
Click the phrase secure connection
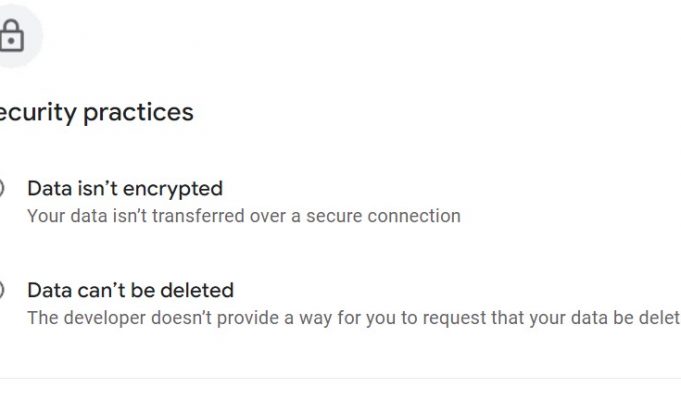(x=383, y=216)
